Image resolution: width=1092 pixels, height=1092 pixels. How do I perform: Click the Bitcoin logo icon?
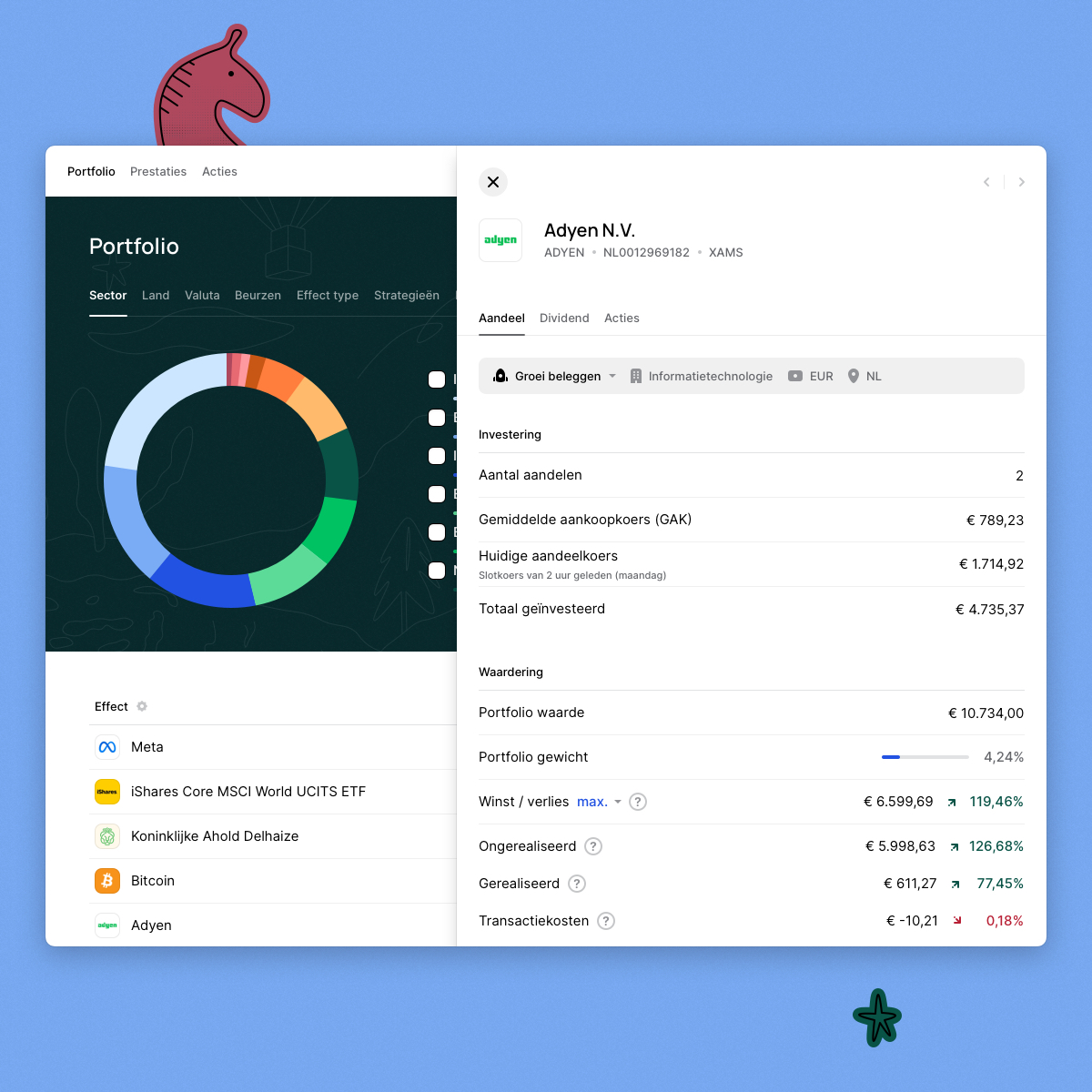click(107, 881)
